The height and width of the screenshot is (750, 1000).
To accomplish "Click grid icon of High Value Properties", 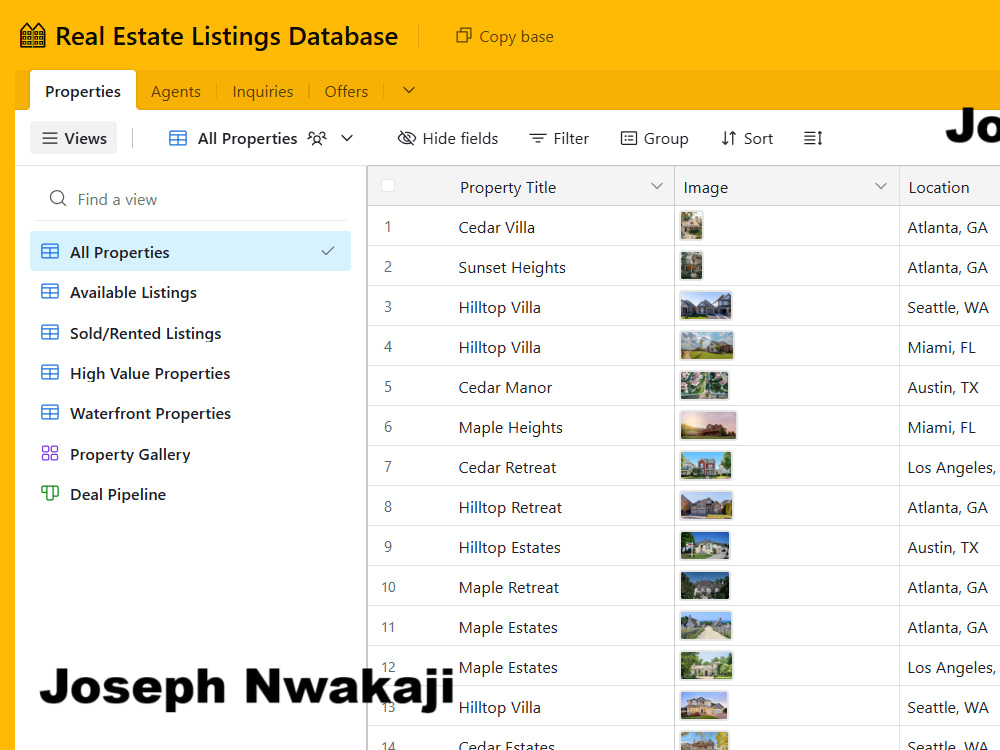I will pos(50,372).
